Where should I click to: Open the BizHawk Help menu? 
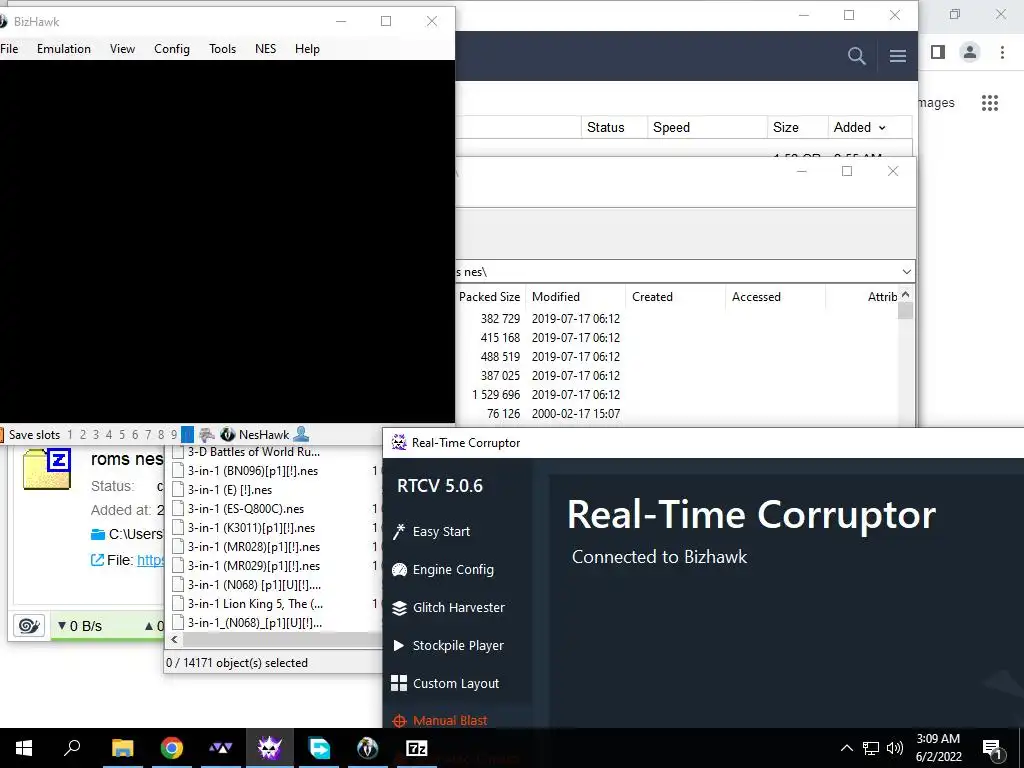(x=307, y=49)
